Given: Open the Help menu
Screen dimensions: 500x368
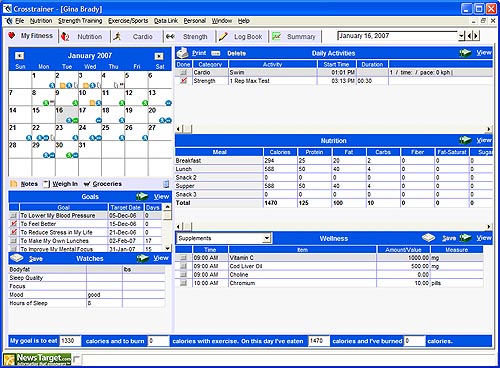Looking at the screenshot, I should pyautogui.click(x=244, y=21).
